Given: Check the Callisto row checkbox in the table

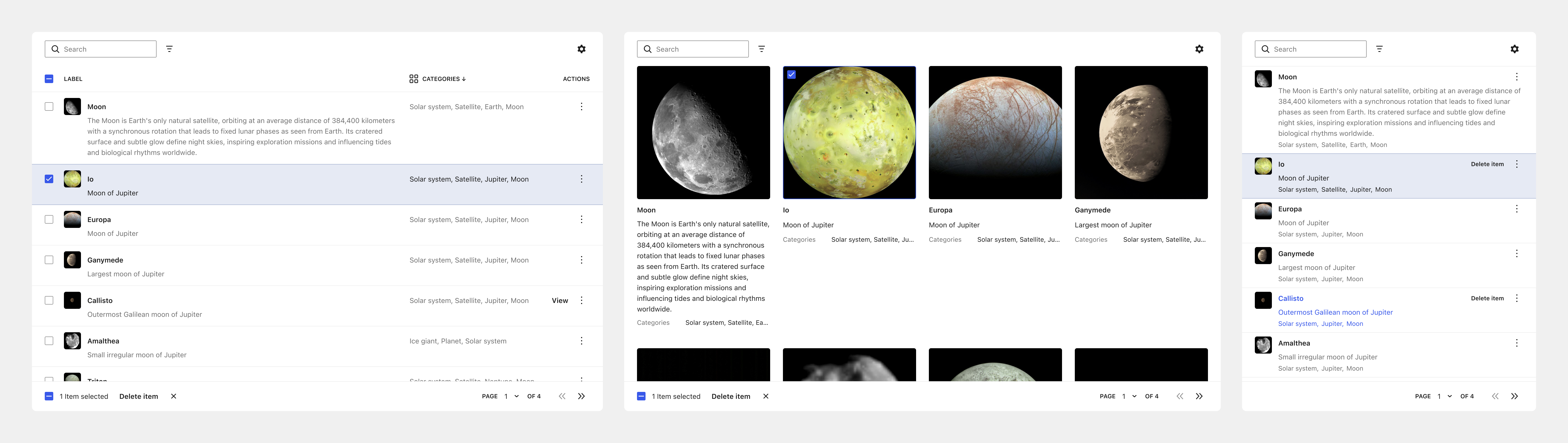Looking at the screenshot, I should point(49,301).
